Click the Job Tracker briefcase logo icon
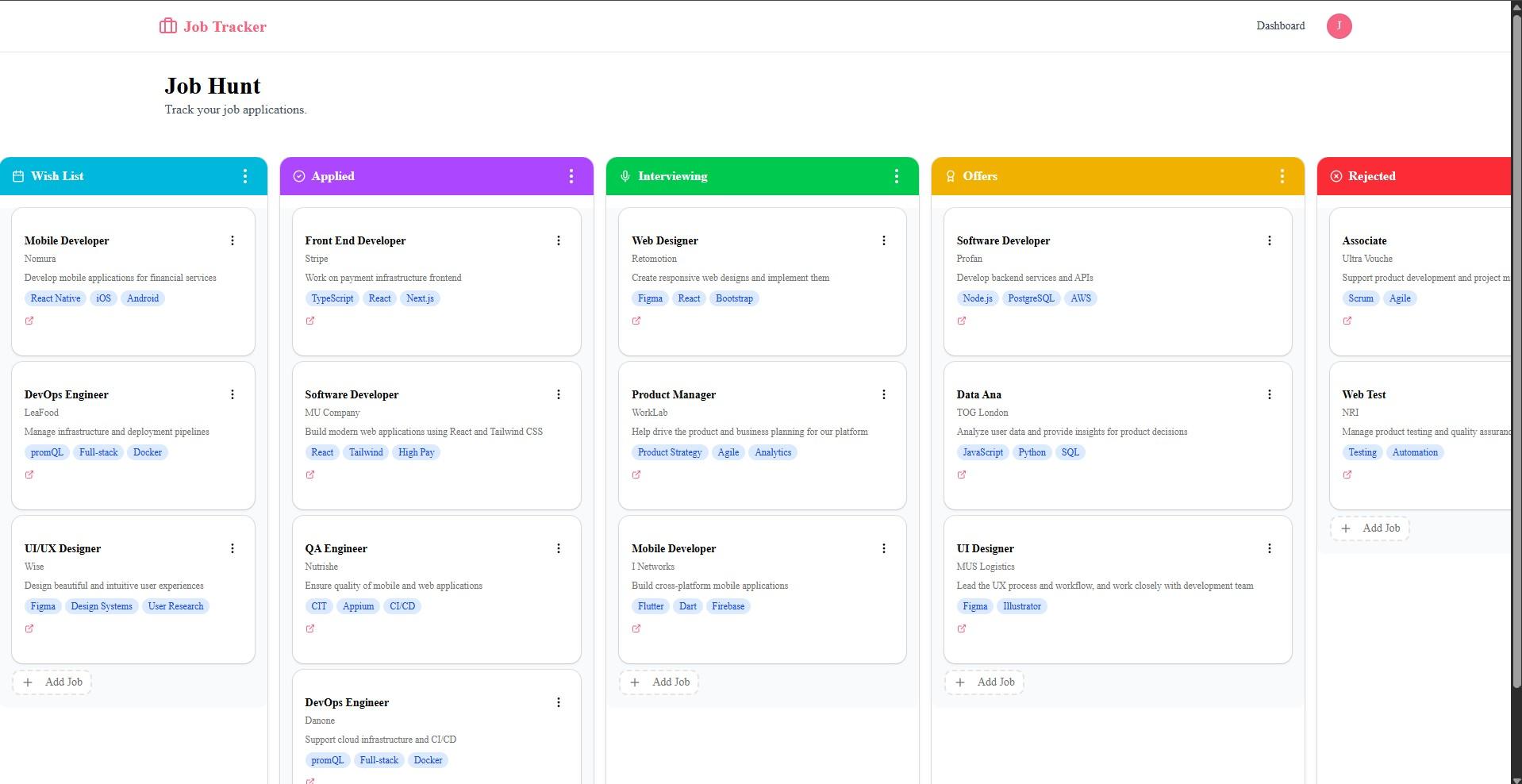Screen dimensions: 1522x784 pyautogui.click(x=167, y=26)
